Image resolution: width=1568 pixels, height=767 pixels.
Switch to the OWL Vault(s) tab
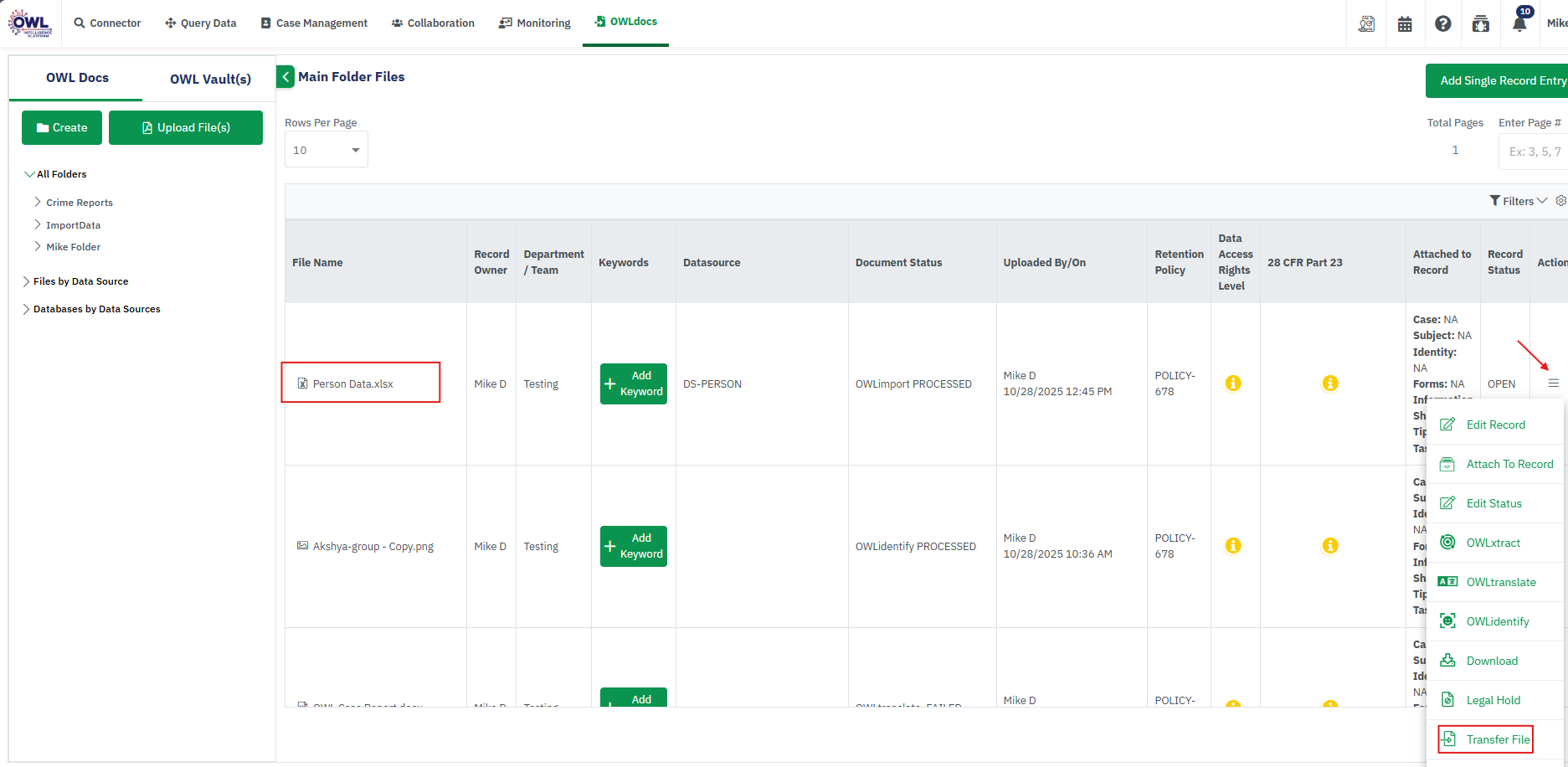(x=210, y=79)
